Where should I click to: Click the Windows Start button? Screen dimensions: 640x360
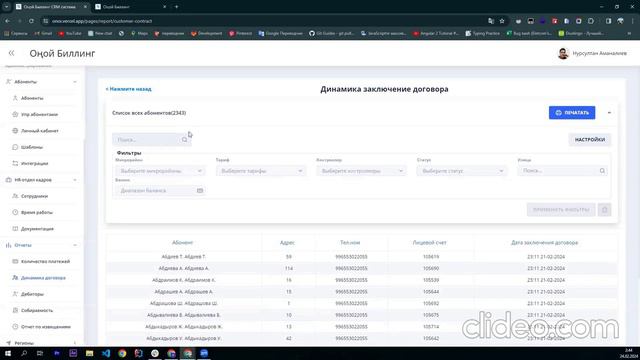coord(8,353)
